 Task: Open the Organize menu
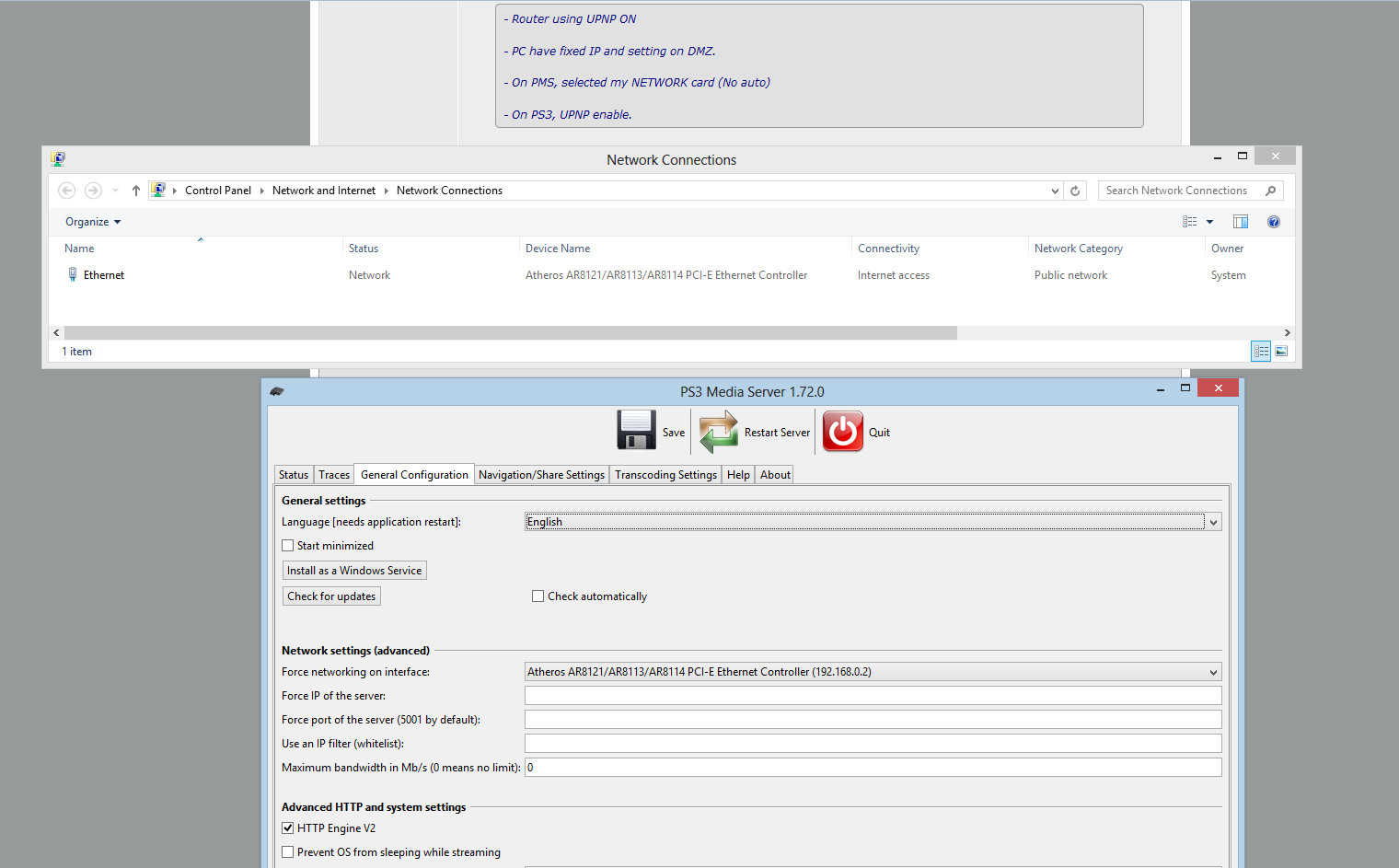[93, 222]
